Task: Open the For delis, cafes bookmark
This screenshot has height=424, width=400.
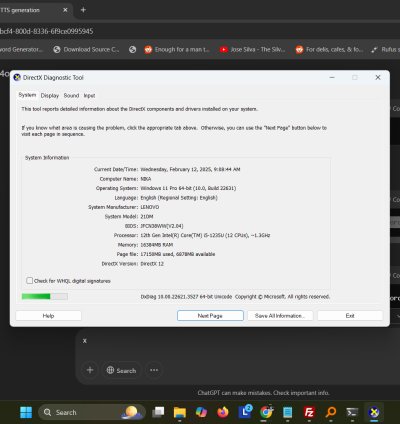Action: [329, 49]
